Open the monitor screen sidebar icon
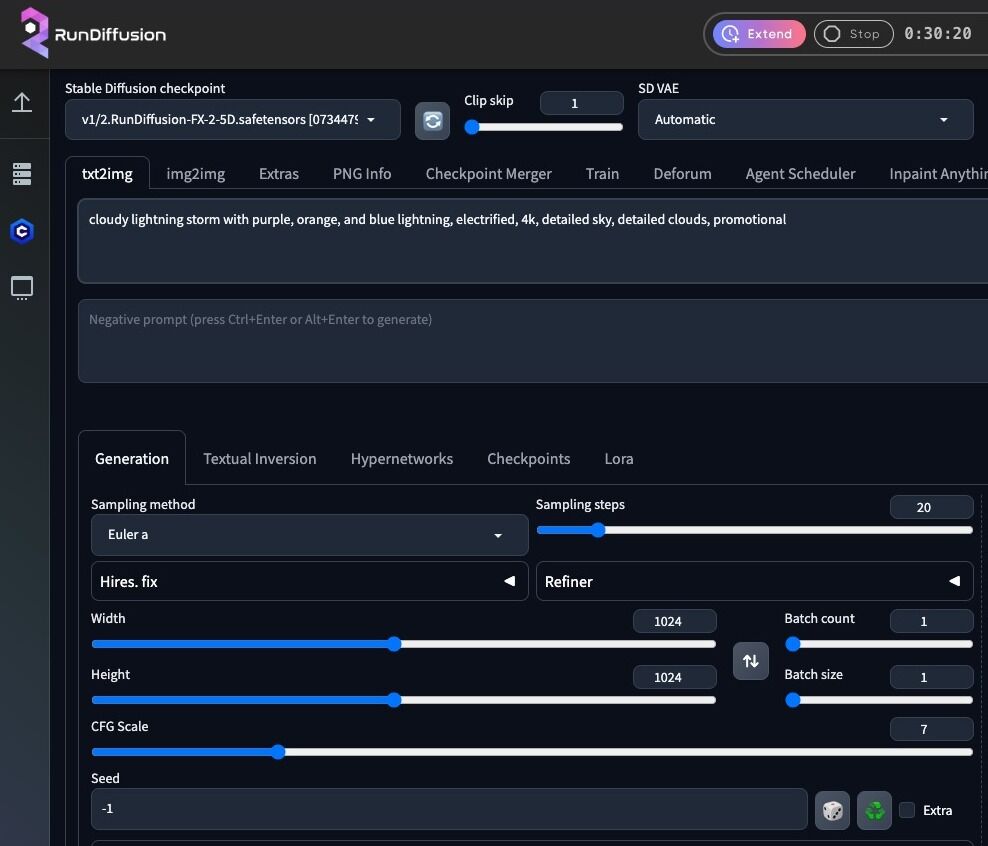The image size is (988, 846). click(22, 288)
